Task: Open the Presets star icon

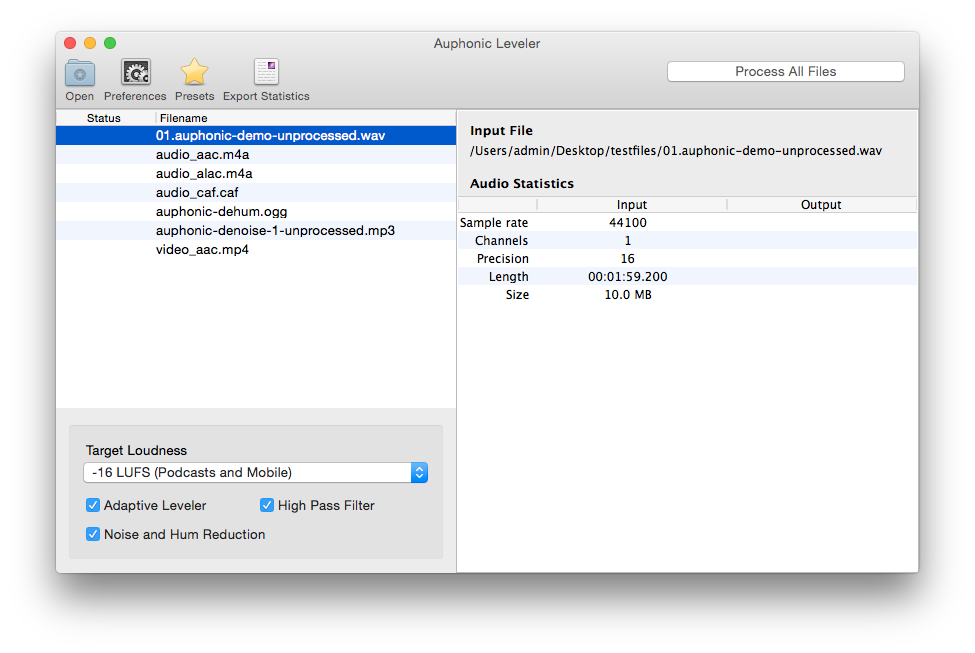Action: pyautogui.click(x=195, y=72)
